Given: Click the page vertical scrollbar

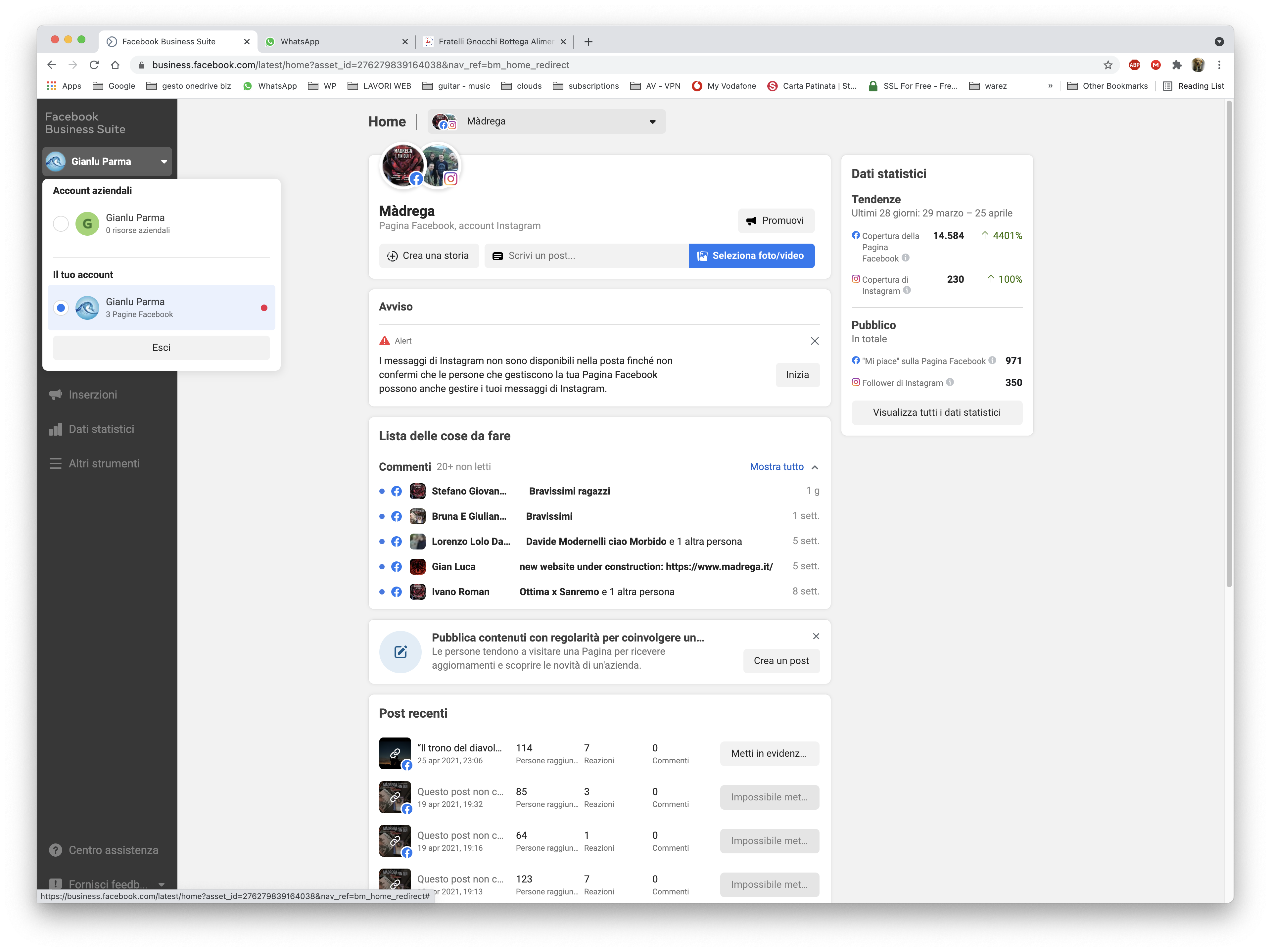Looking at the screenshot, I should point(1229,345).
